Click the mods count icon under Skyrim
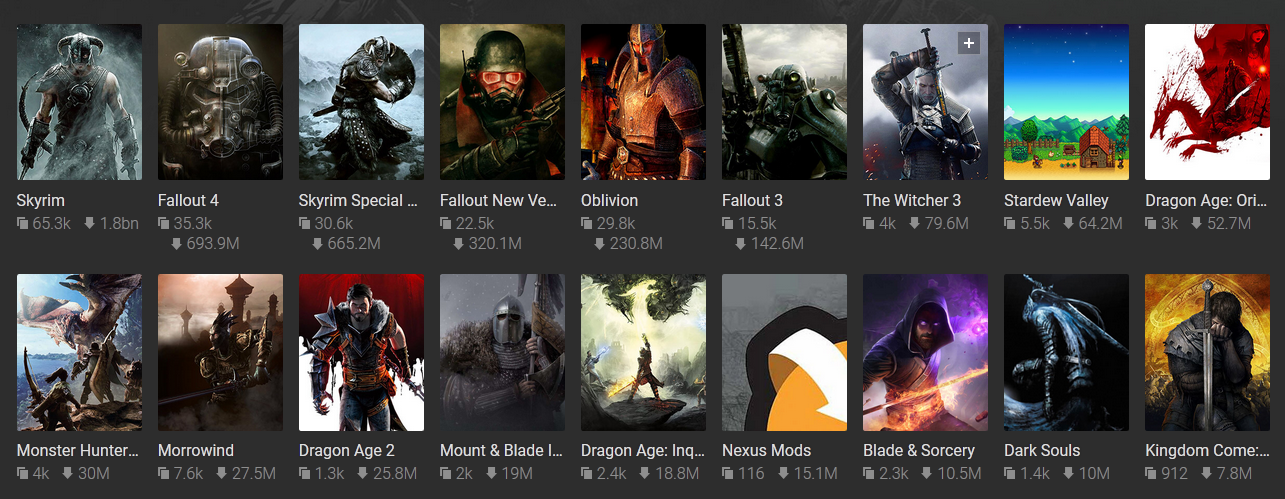Screen dimensions: 1285x499 point(23,224)
